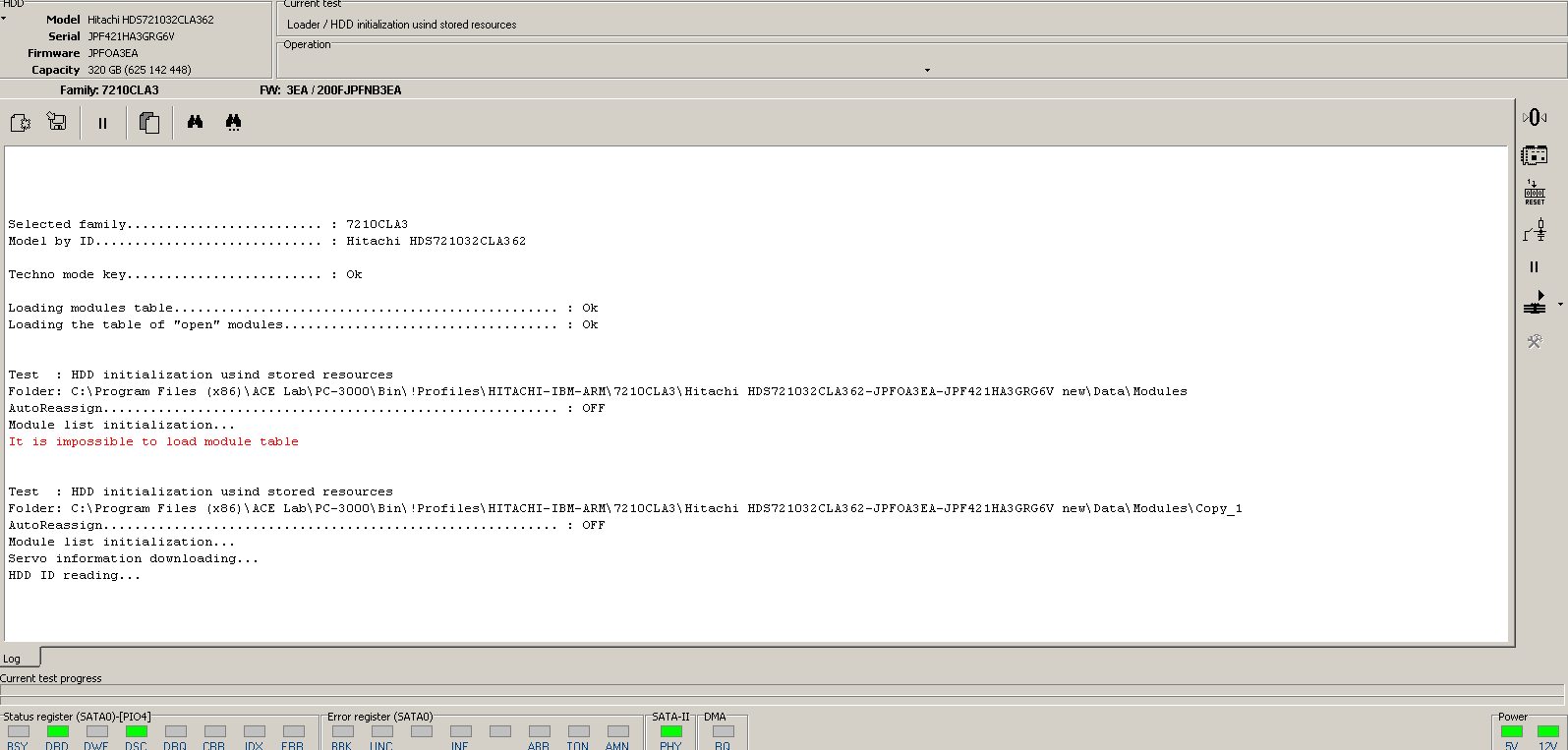Image resolution: width=1568 pixels, height=750 pixels.
Task: Click the T0N error register indicator
Action: (578, 731)
